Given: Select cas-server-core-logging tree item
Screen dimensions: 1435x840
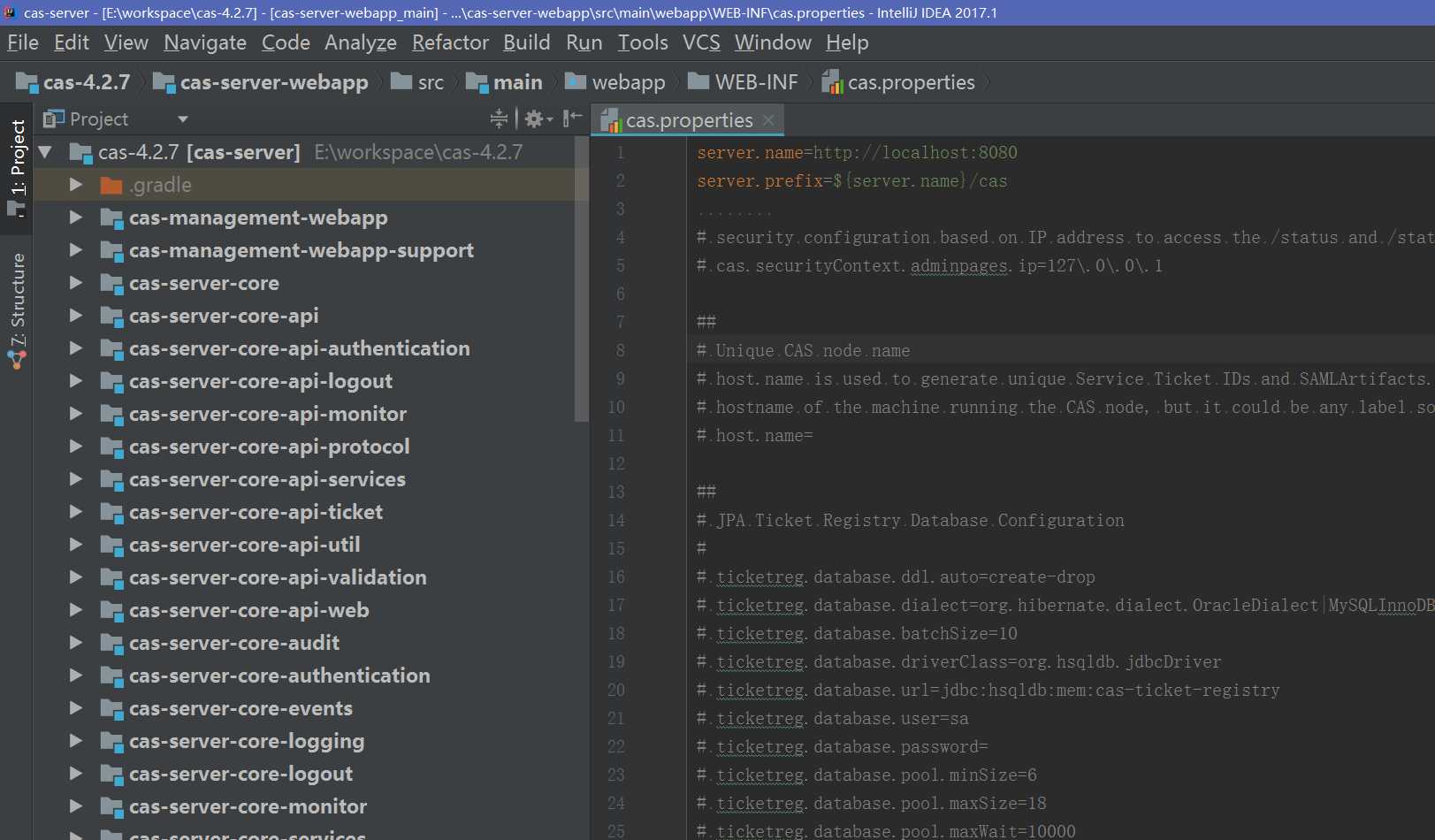Looking at the screenshot, I should point(247,741).
